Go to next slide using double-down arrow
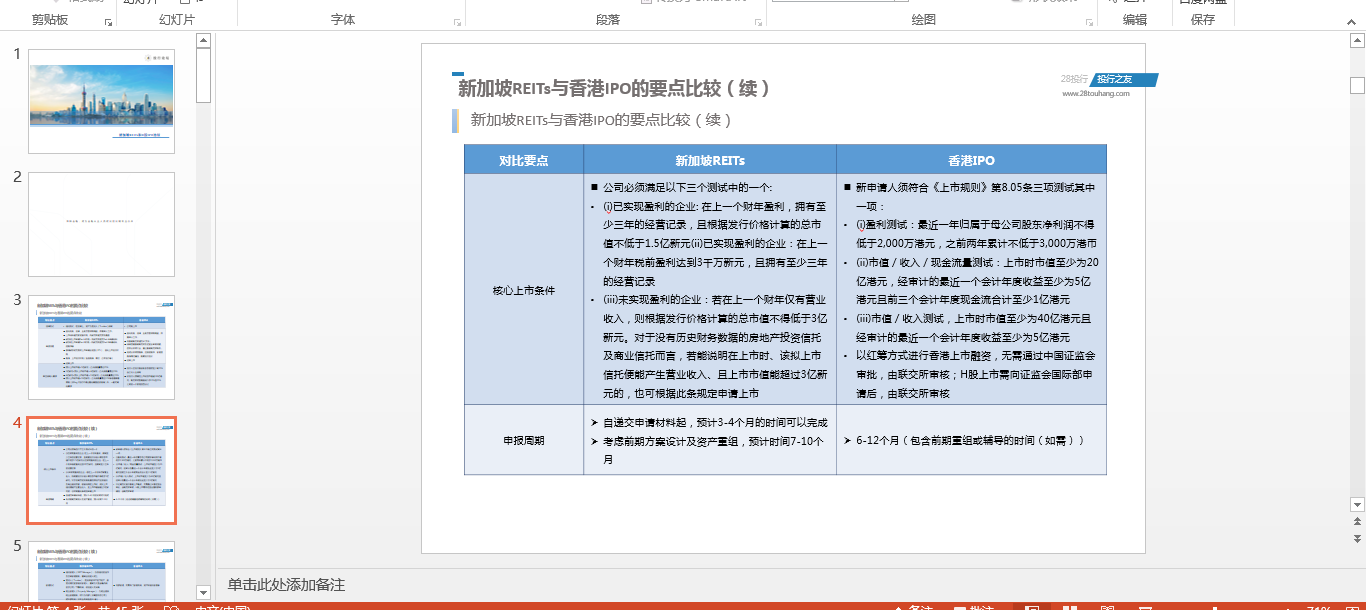1366x610 pixels. pos(1357,539)
